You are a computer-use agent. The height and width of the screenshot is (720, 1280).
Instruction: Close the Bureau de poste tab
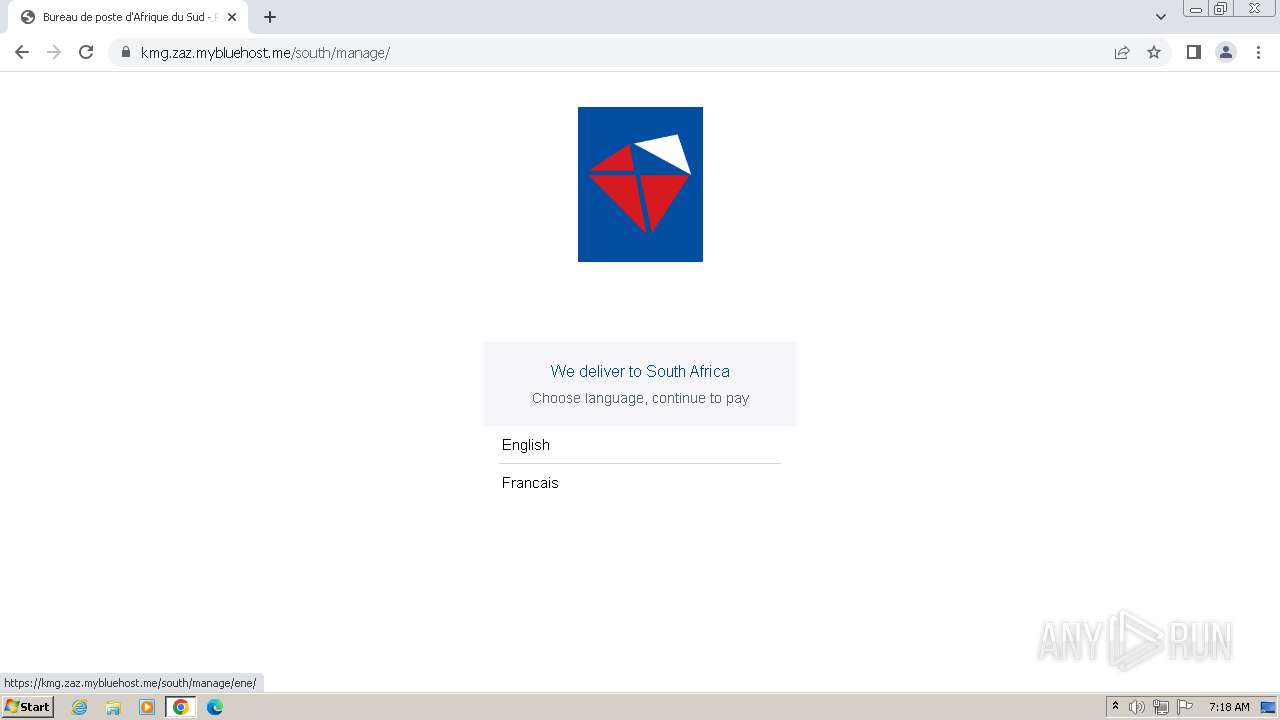pos(232,17)
